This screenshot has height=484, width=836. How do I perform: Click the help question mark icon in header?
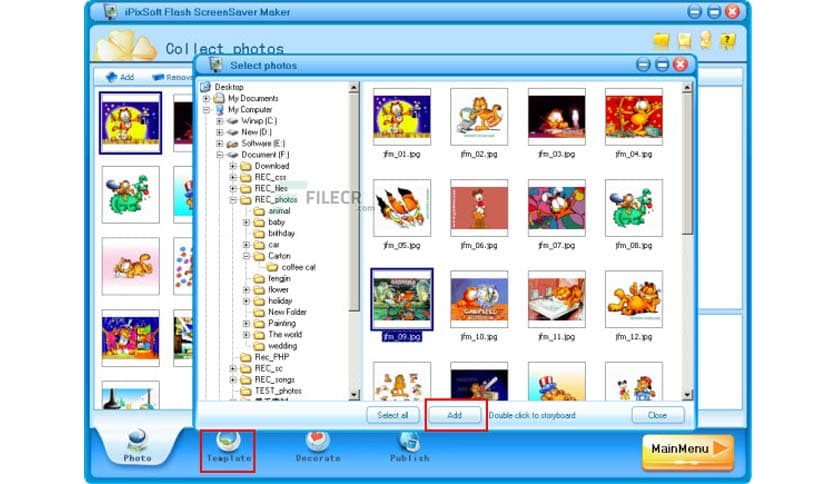[x=727, y=41]
